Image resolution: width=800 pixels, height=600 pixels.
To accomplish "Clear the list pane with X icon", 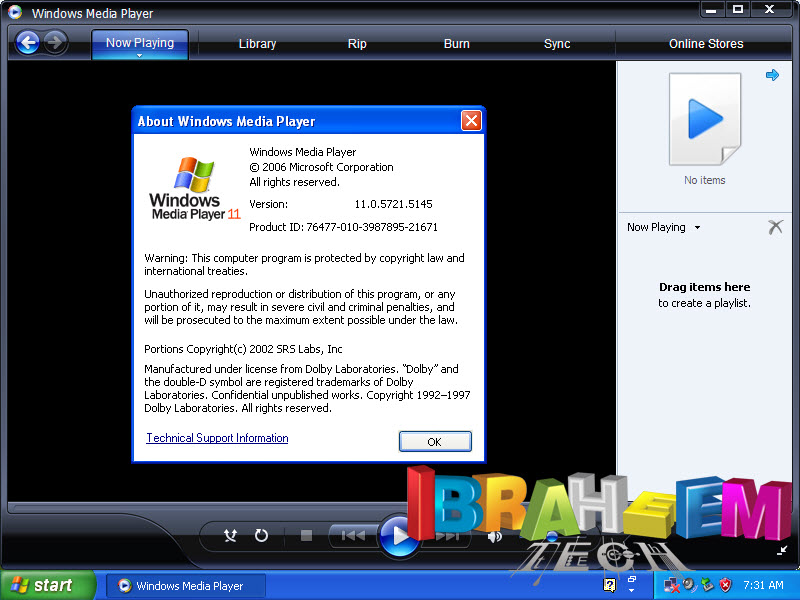I will pyautogui.click(x=776, y=227).
